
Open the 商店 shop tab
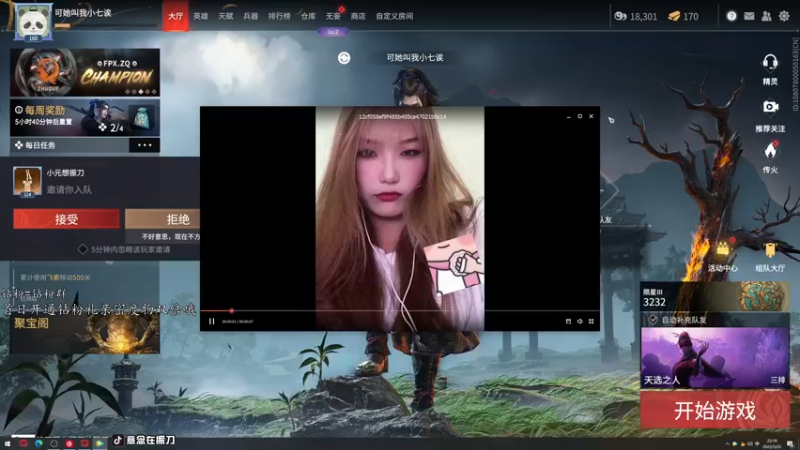[358, 16]
